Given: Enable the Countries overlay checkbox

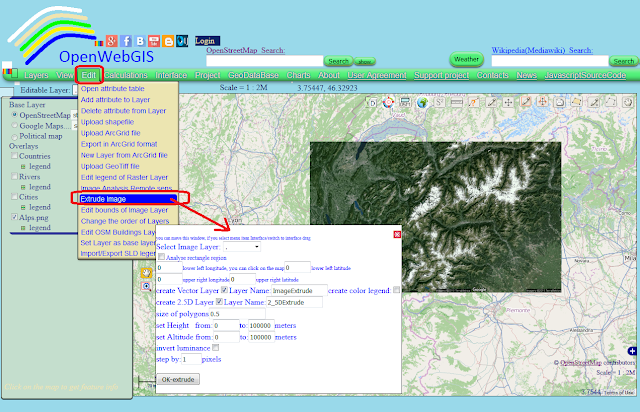Looking at the screenshot, I should pos(15,156).
